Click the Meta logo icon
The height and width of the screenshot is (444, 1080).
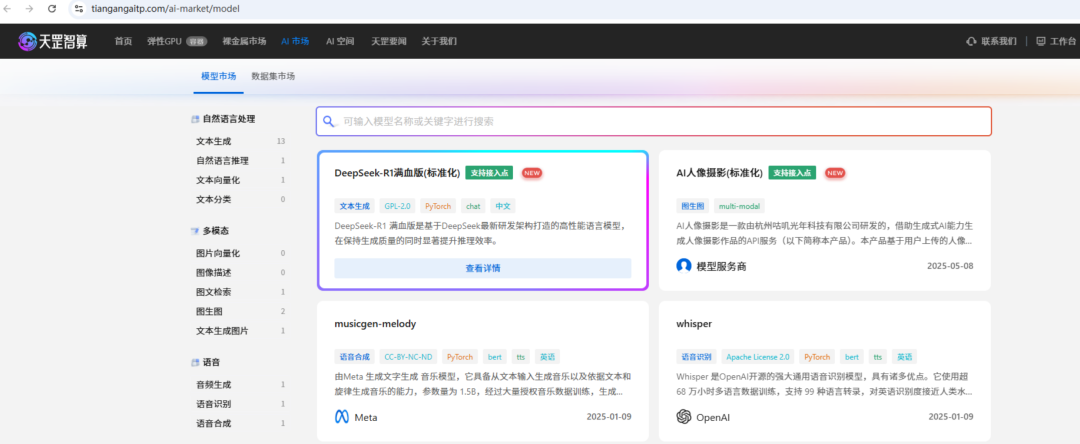click(342, 417)
